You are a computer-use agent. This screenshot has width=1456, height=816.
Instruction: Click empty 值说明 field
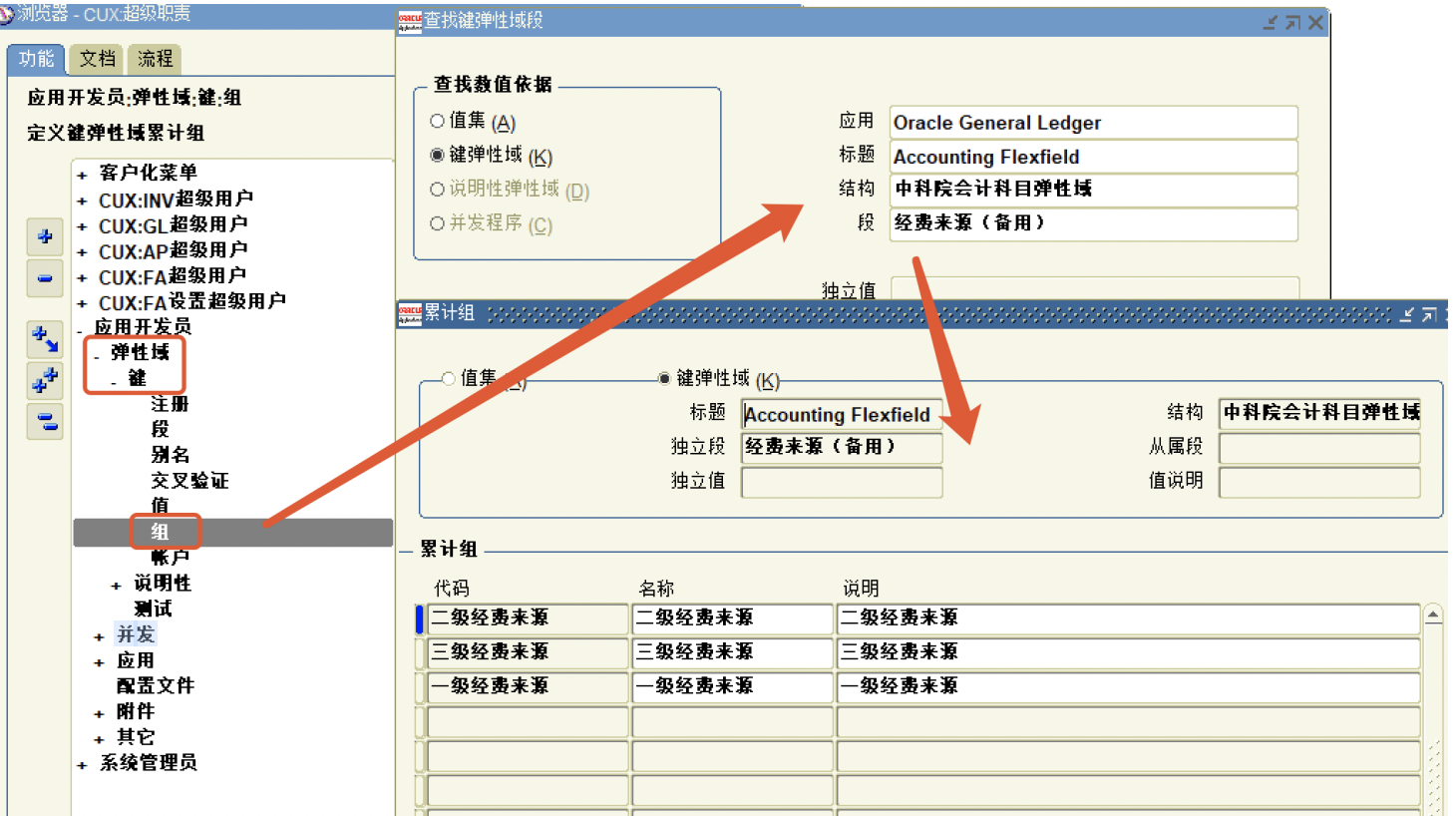click(1319, 482)
